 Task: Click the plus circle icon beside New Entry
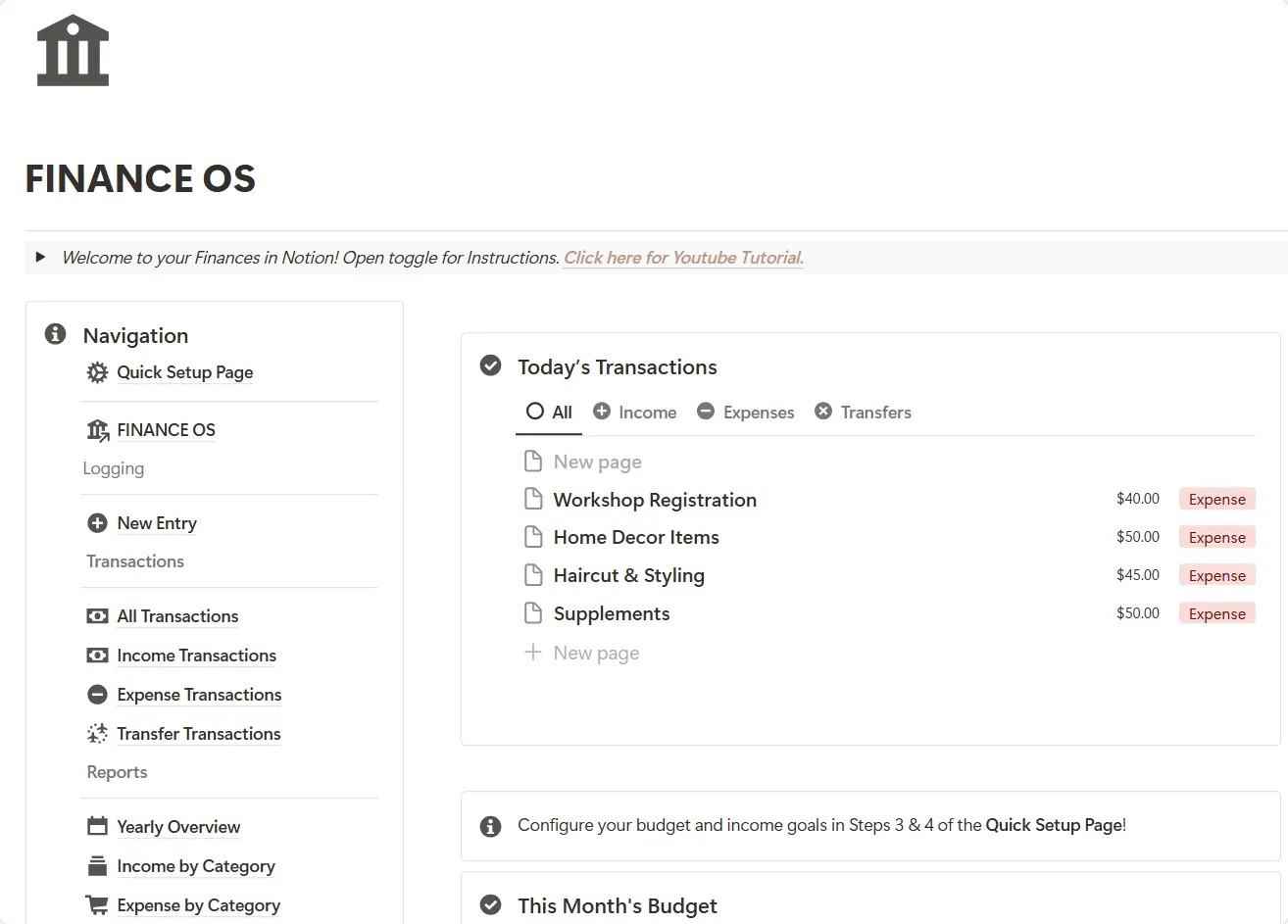[97, 523]
